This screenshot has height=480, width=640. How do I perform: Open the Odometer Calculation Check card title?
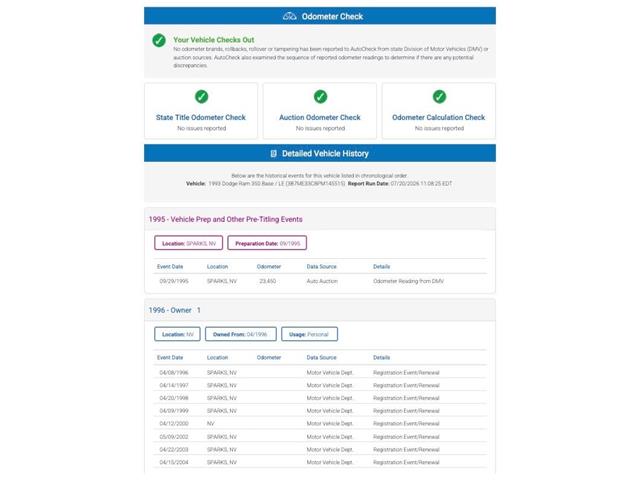pos(439,118)
